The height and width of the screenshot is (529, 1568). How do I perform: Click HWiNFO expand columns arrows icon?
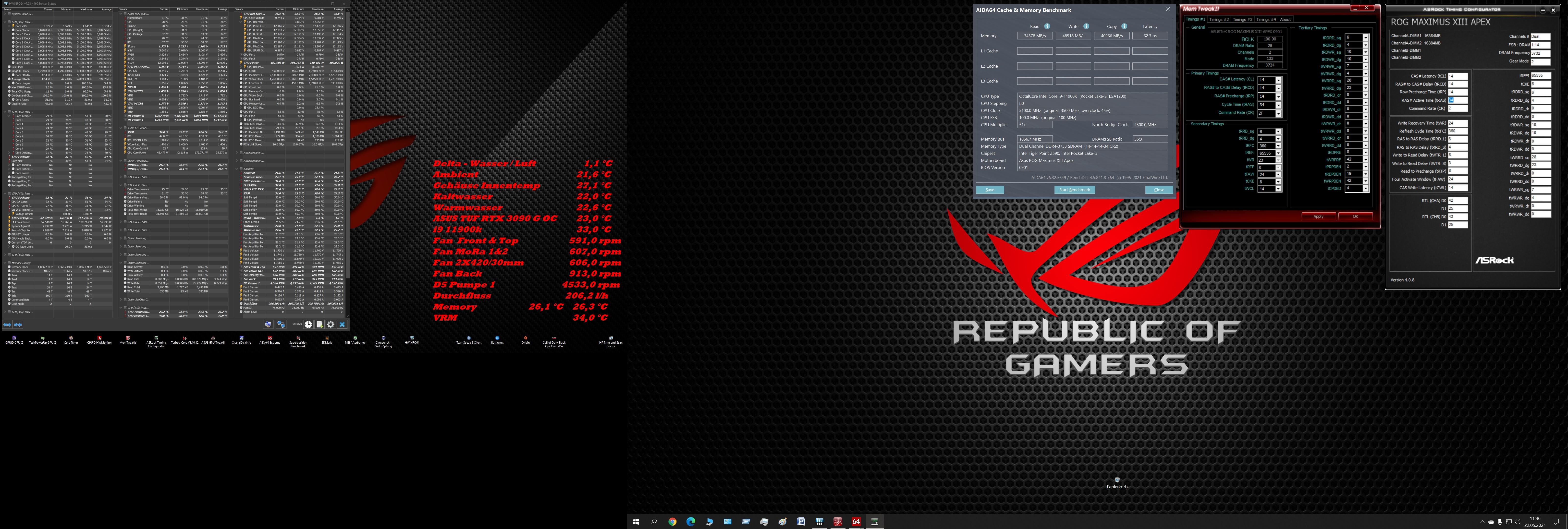7,325
